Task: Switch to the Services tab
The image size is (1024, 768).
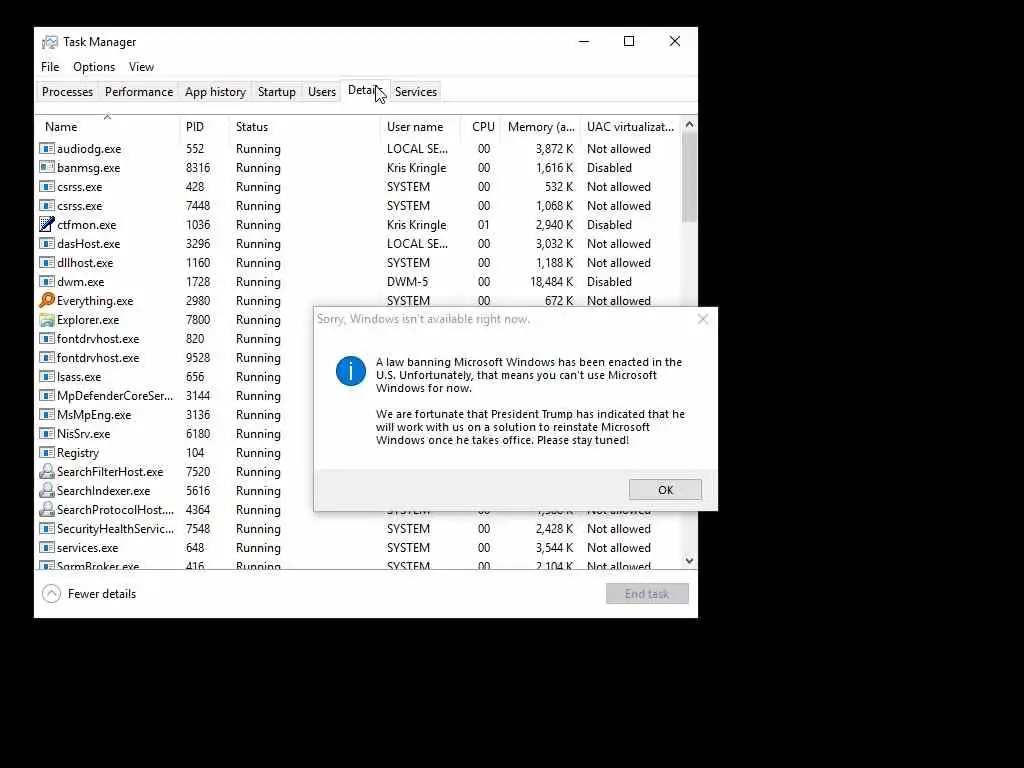Action: [416, 92]
